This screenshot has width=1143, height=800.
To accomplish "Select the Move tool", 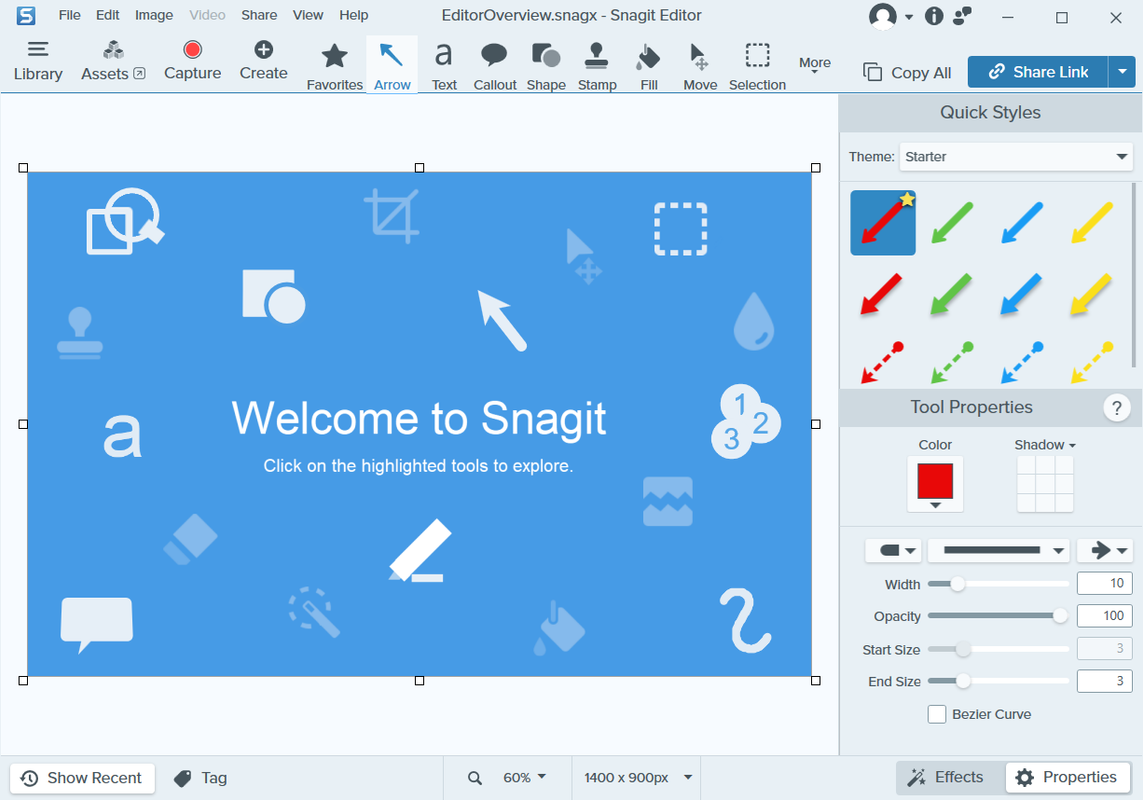I will (x=700, y=66).
